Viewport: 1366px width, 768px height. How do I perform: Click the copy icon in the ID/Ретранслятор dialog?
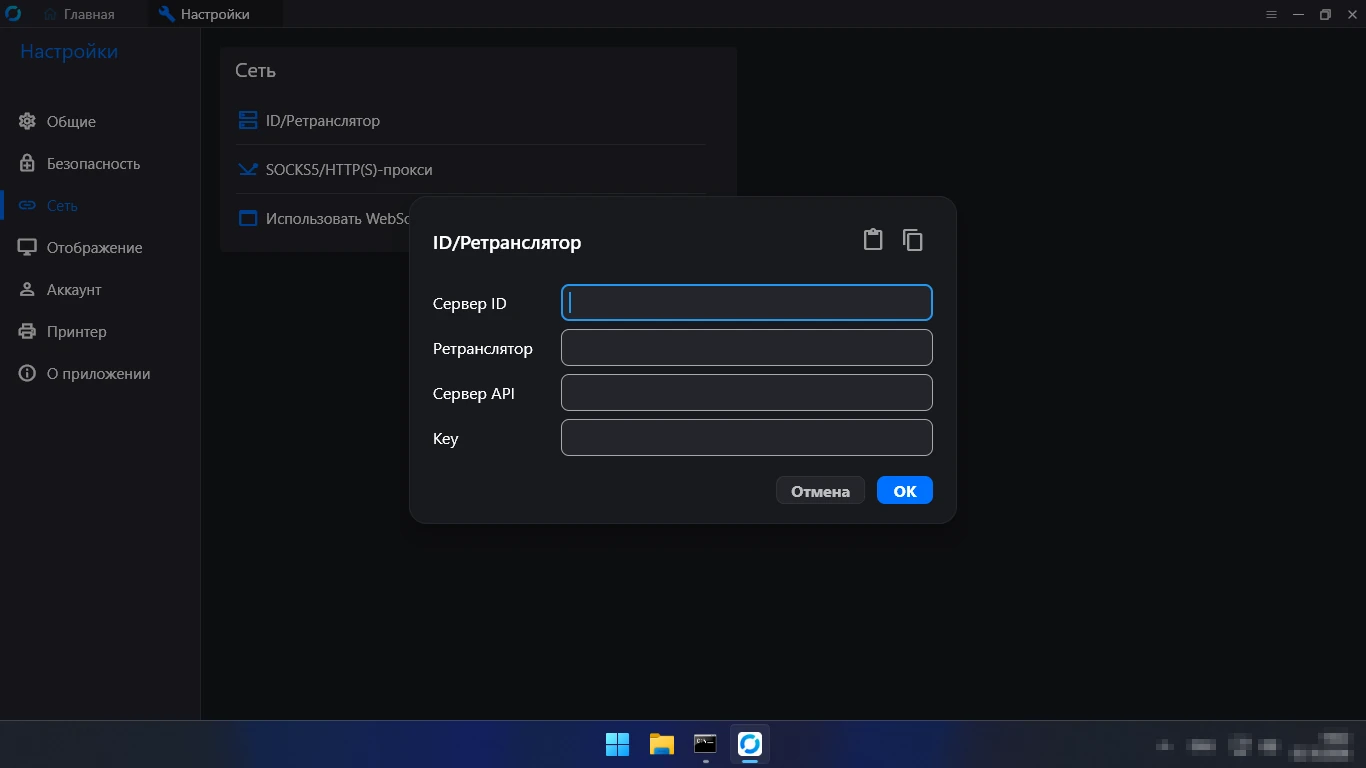pos(912,239)
